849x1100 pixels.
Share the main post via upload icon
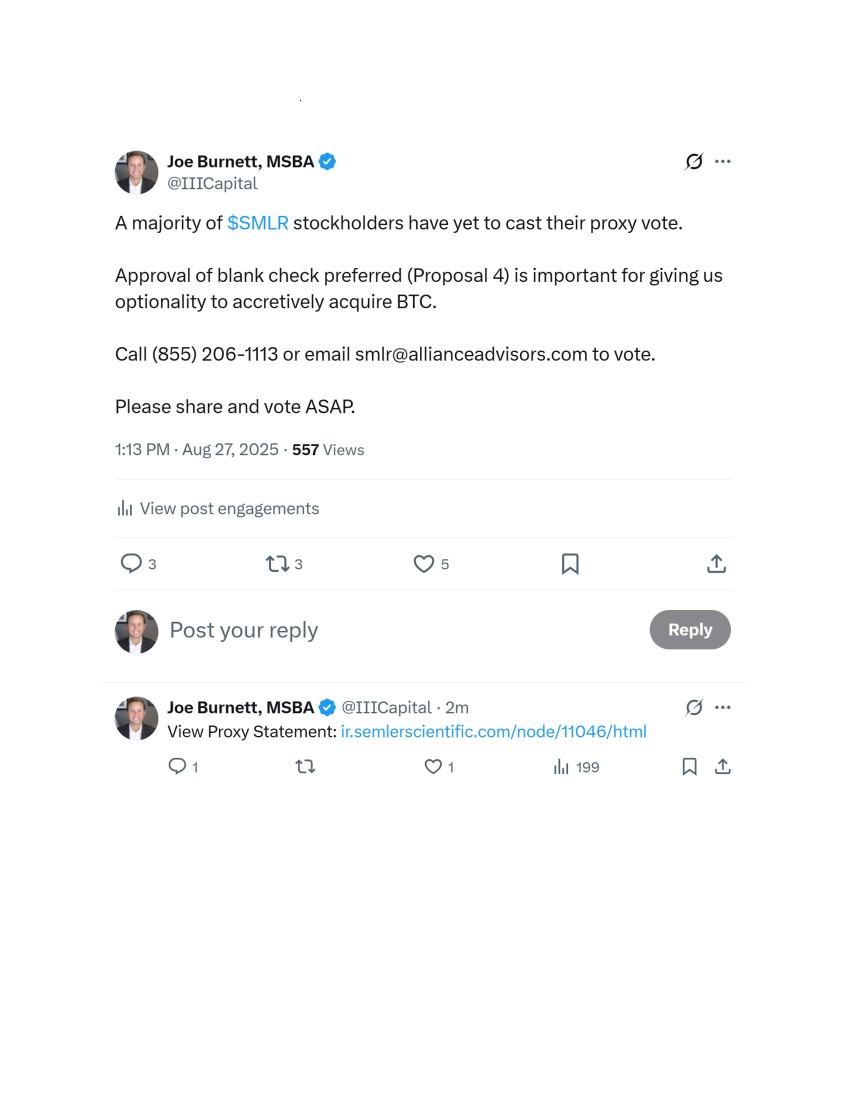[x=716, y=563]
